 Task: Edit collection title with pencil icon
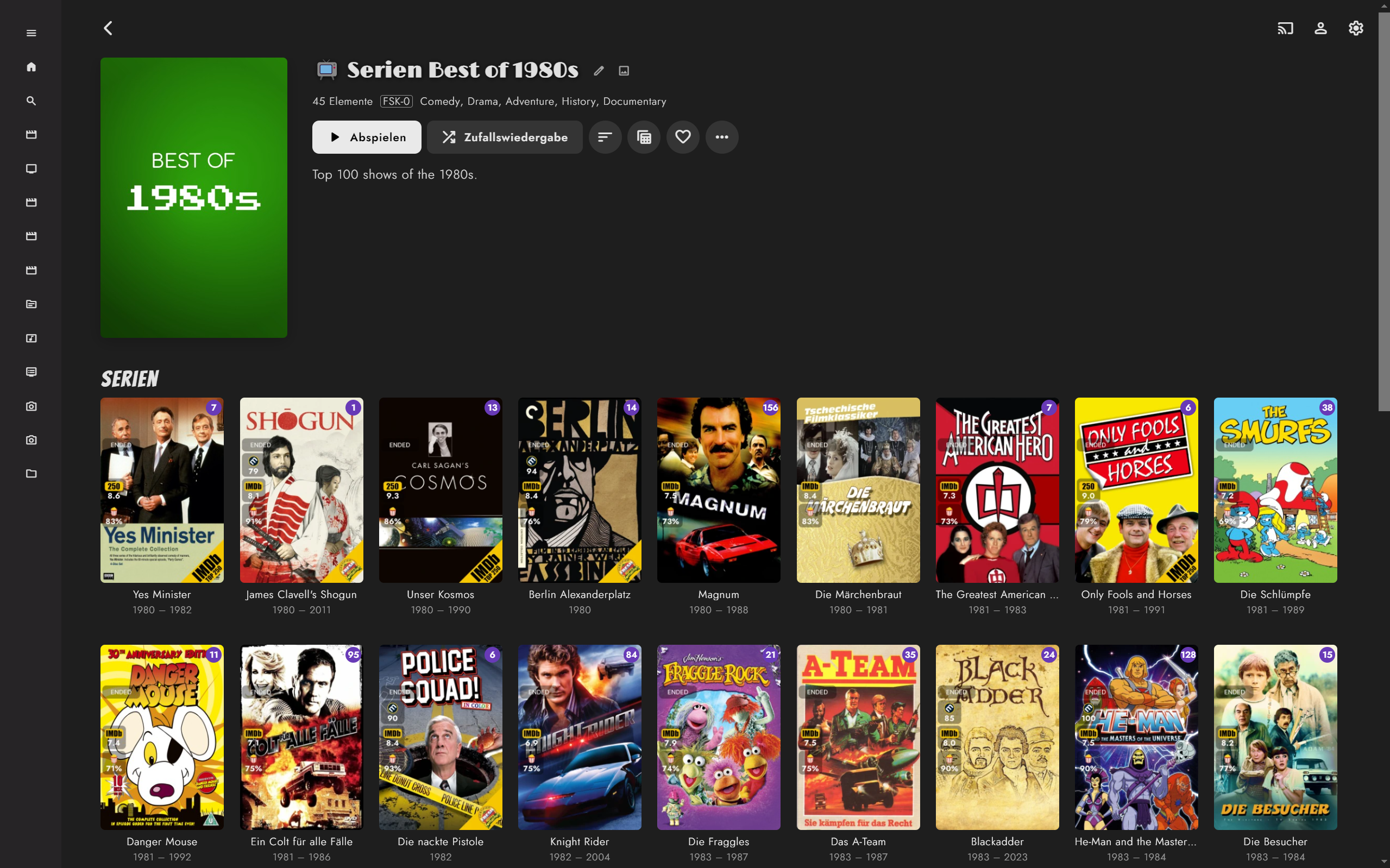coord(599,71)
